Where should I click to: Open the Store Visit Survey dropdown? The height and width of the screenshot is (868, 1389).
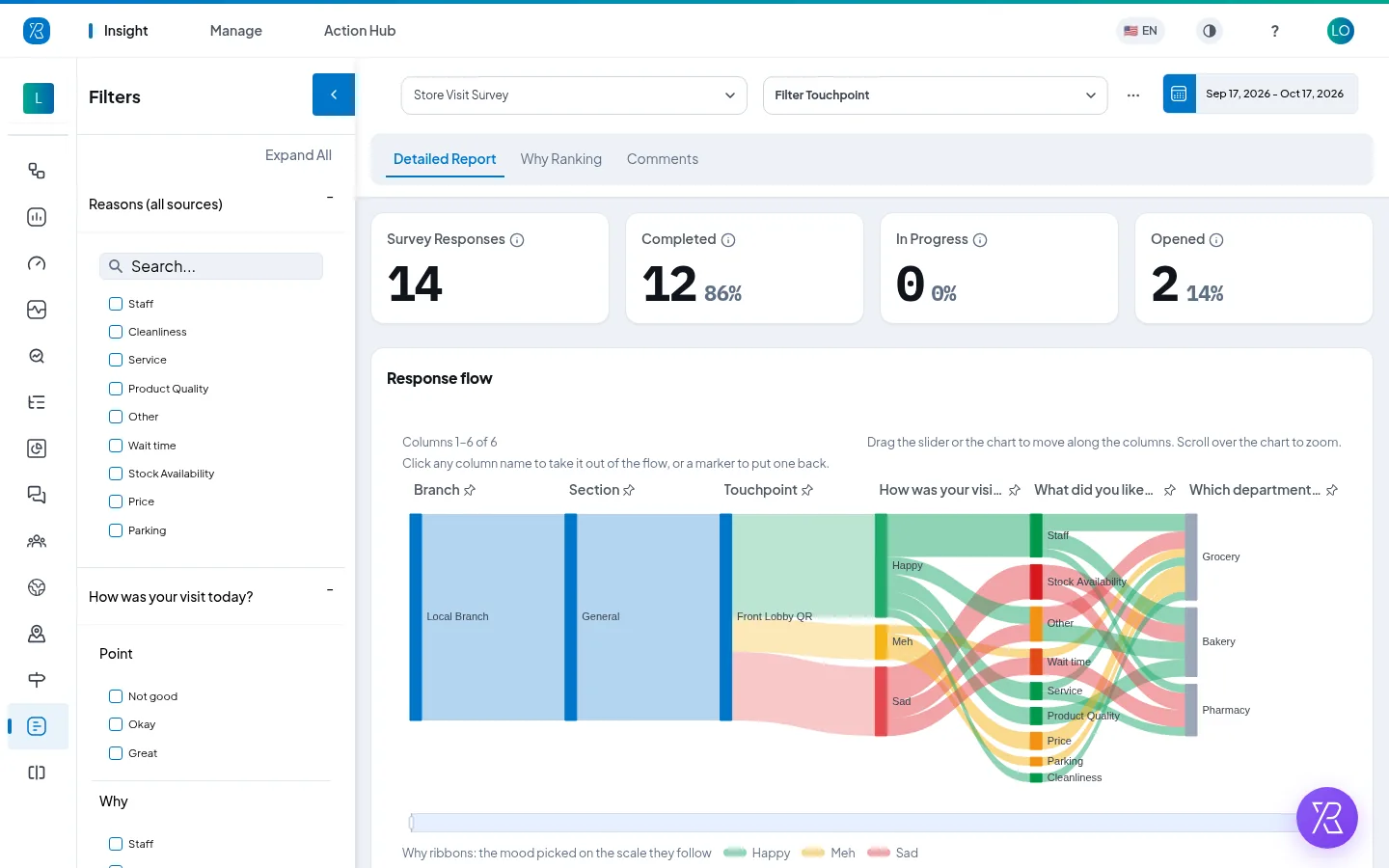(x=574, y=95)
